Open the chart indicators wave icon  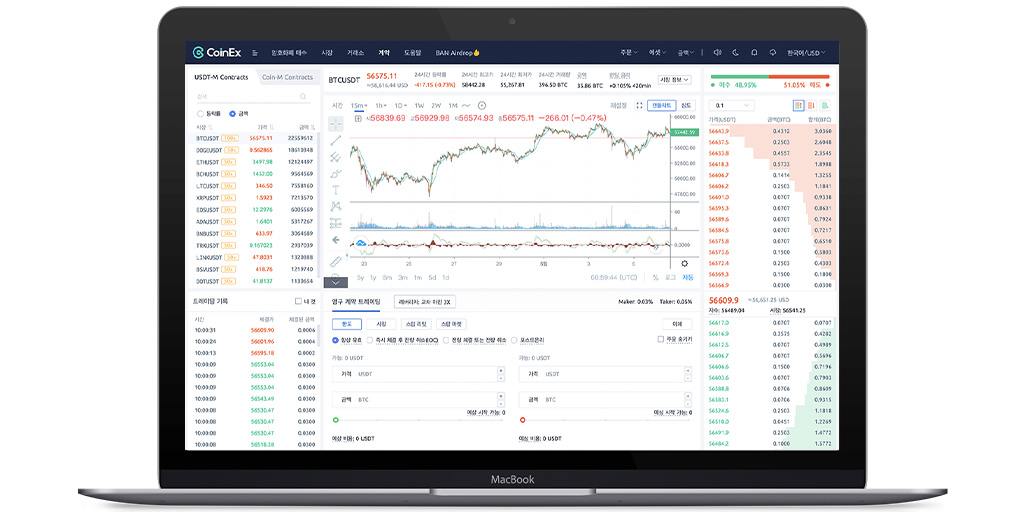coord(466,105)
